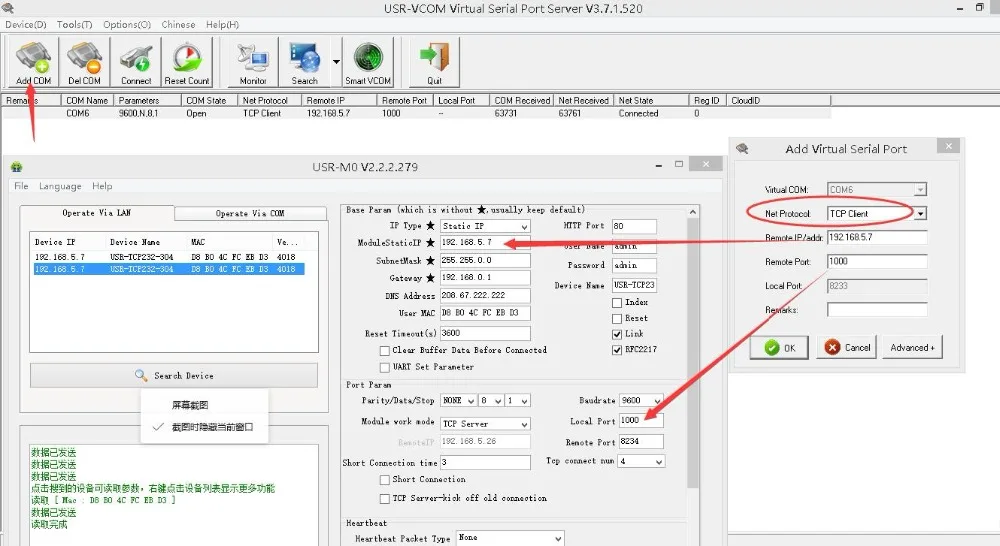
Task: Click Cancel in Add Virtual Serial Port
Action: click(x=846, y=348)
